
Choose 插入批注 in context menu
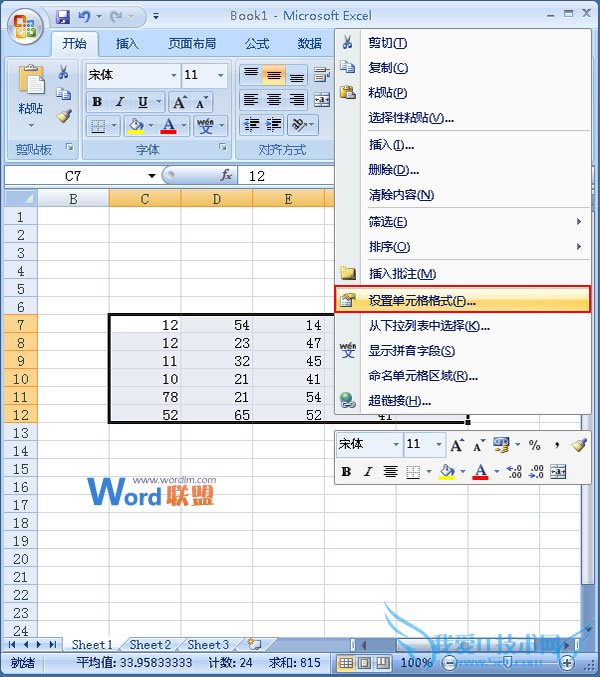click(x=462, y=273)
